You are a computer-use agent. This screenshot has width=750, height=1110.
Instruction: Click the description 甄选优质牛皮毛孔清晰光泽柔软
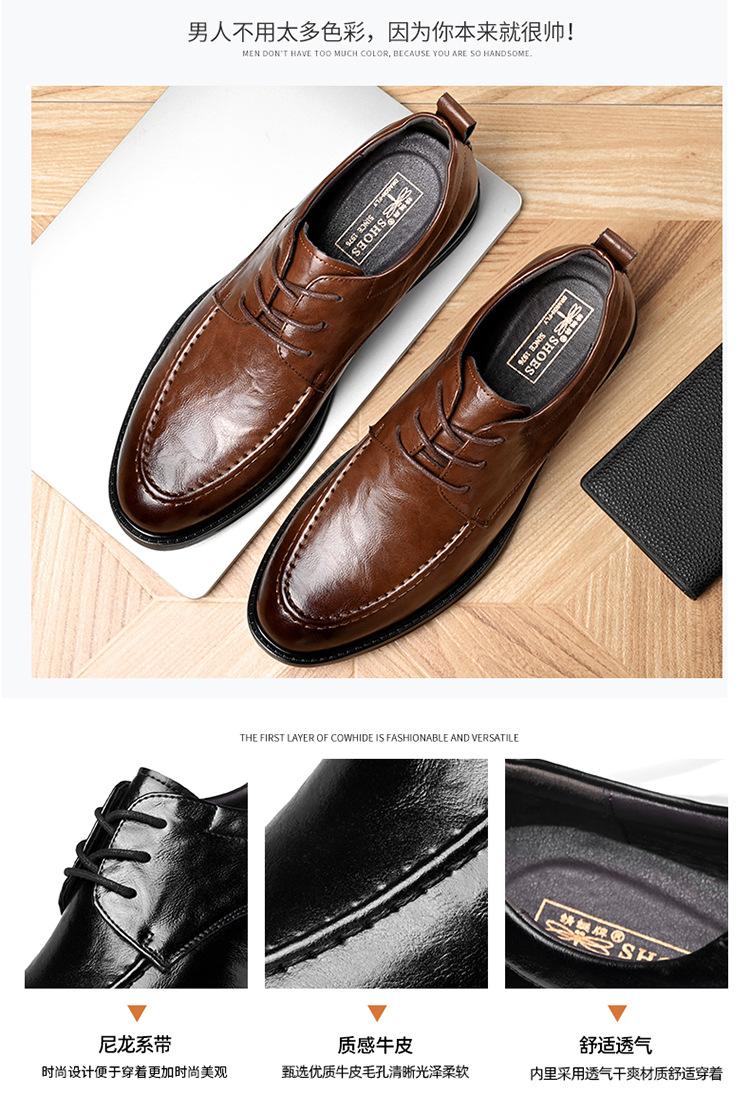375,1072
